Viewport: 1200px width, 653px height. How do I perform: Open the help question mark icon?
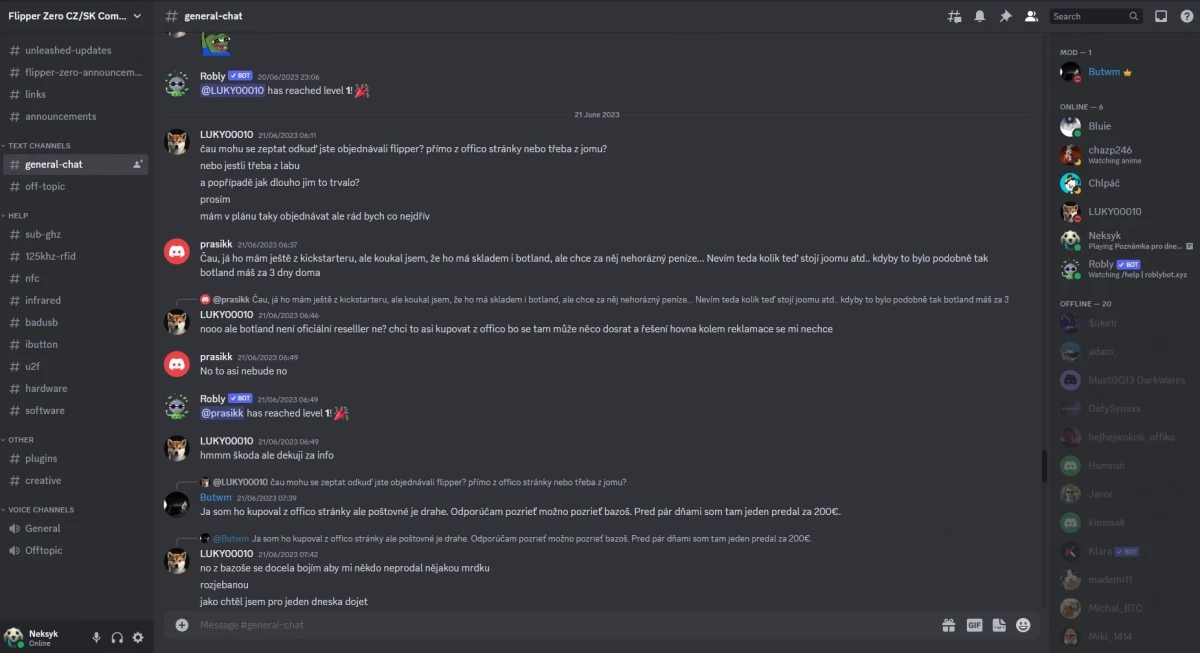(x=1187, y=16)
